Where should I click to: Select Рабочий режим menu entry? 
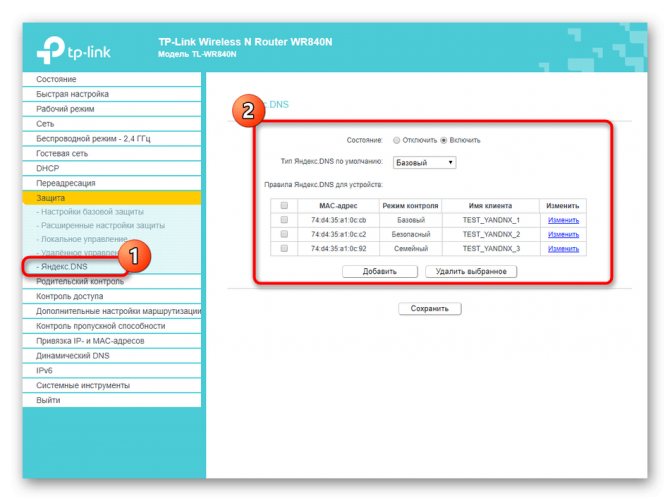click(x=112, y=109)
